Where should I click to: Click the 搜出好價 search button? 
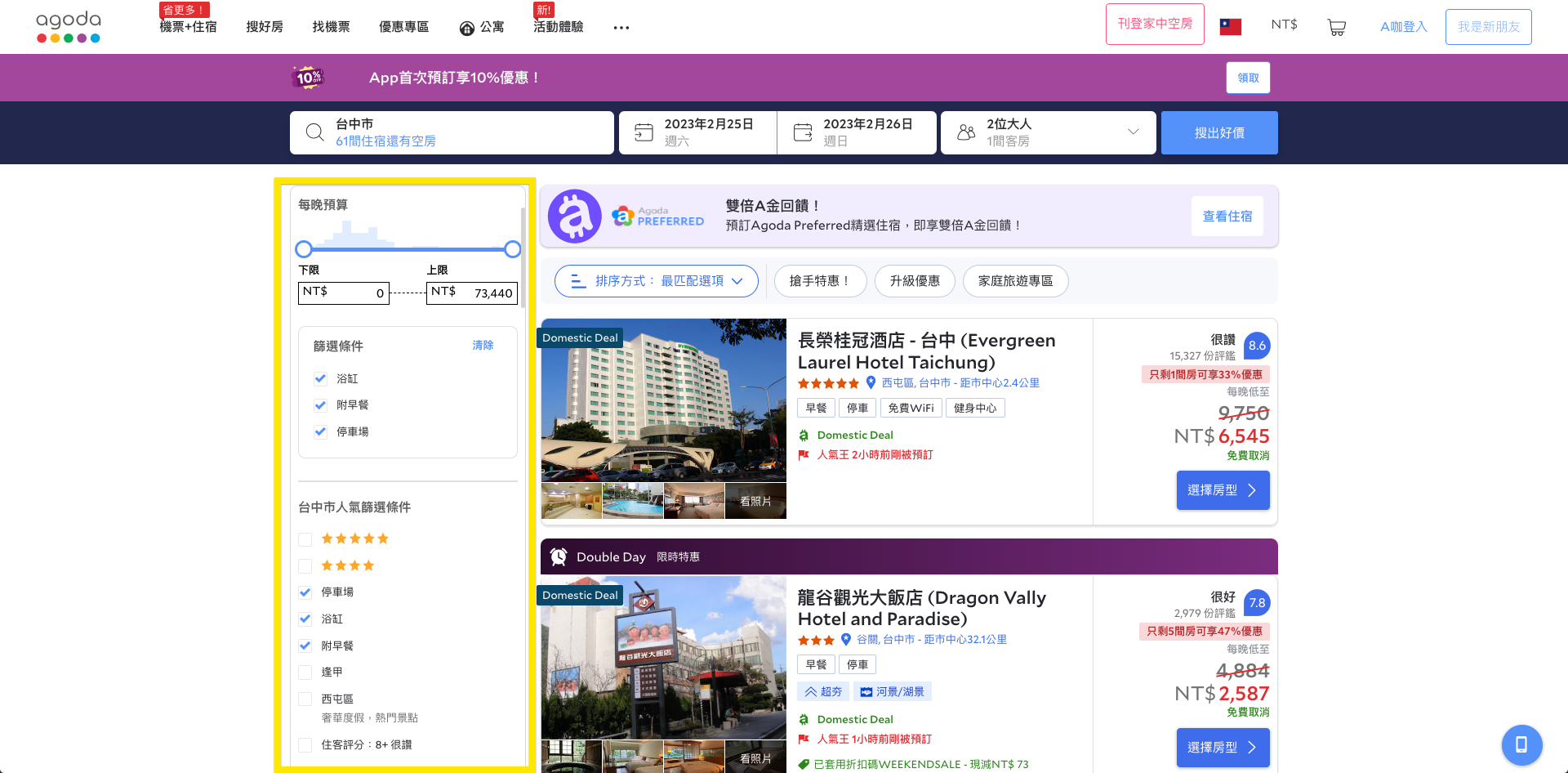tap(1219, 132)
